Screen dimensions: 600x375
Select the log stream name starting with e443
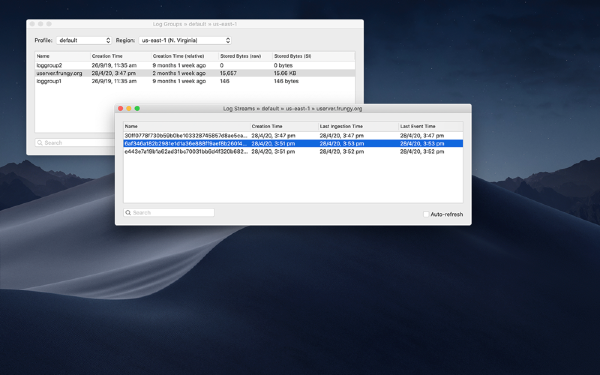tap(186, 152)
